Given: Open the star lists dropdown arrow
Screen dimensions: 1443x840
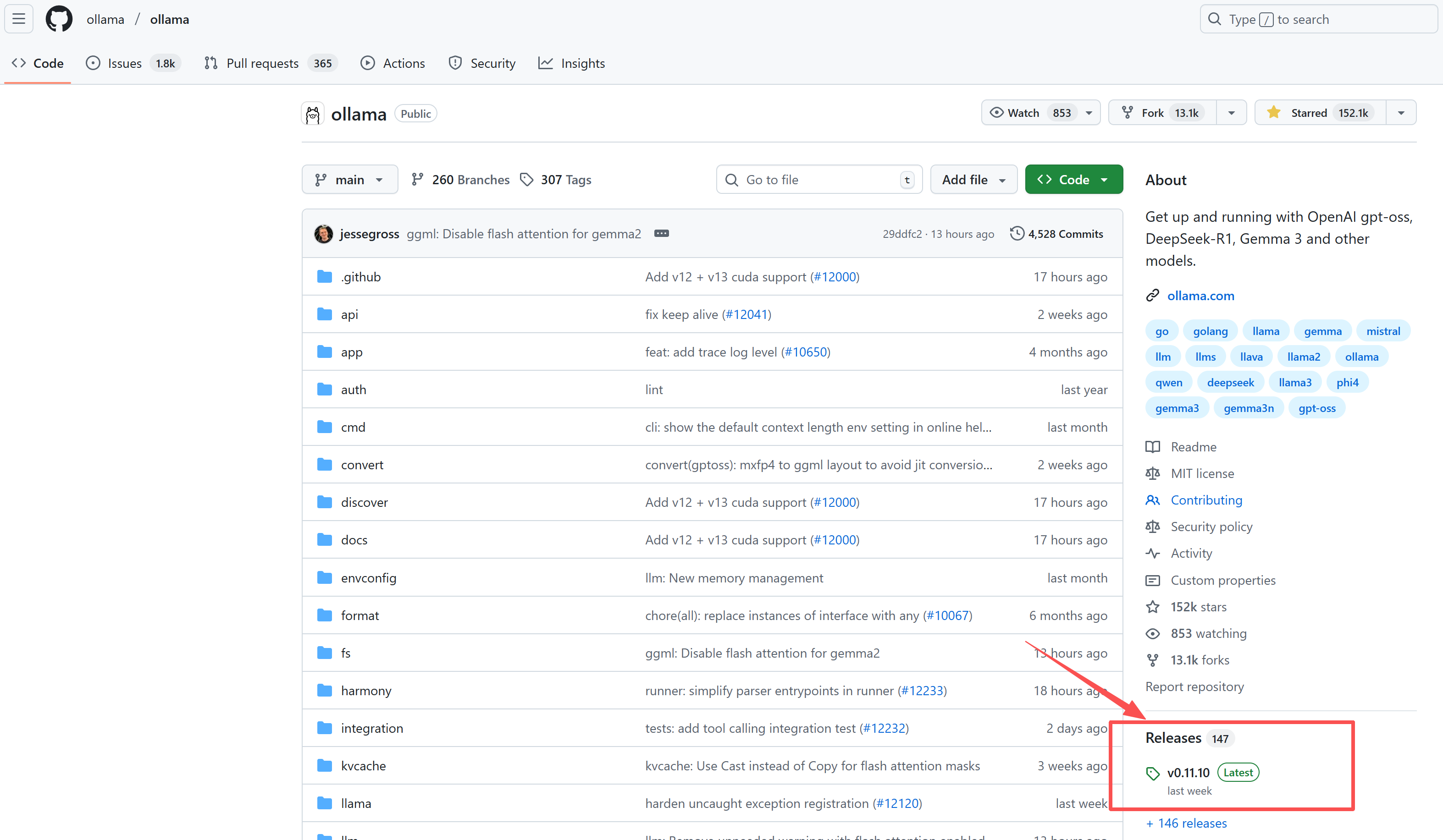Looking at the screenshot, I should (1401, 113).
